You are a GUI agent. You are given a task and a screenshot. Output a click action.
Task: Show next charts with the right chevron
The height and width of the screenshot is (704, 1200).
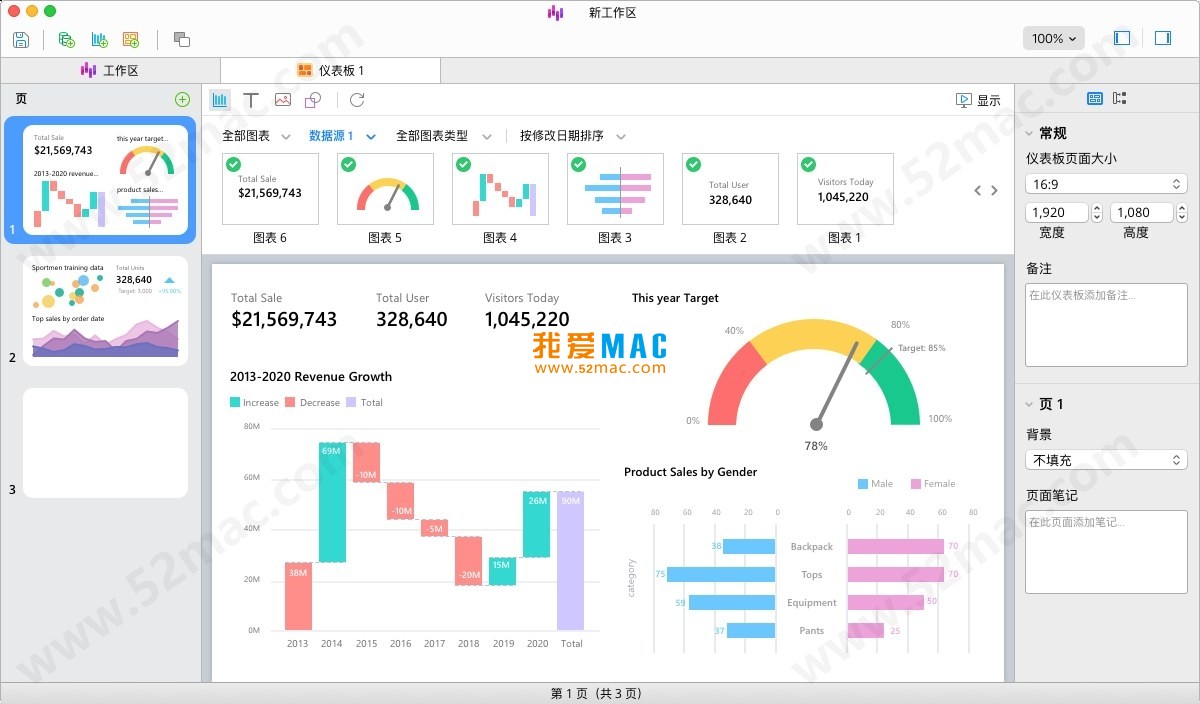point(994,190)
